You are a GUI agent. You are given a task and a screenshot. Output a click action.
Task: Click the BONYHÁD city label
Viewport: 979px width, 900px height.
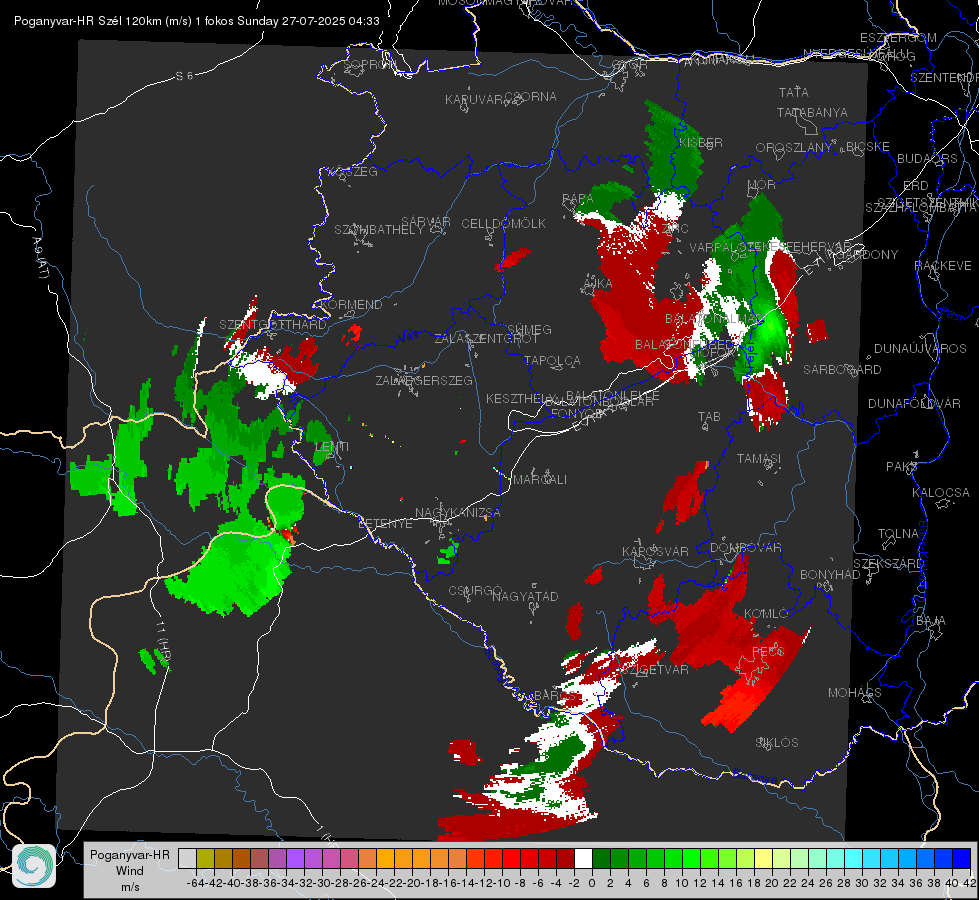(x=830, y=575)
